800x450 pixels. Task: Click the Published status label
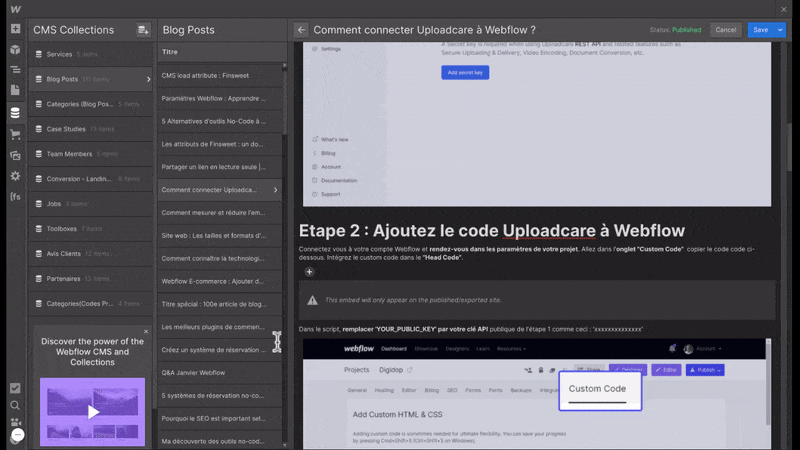click(x=686, y=30)
